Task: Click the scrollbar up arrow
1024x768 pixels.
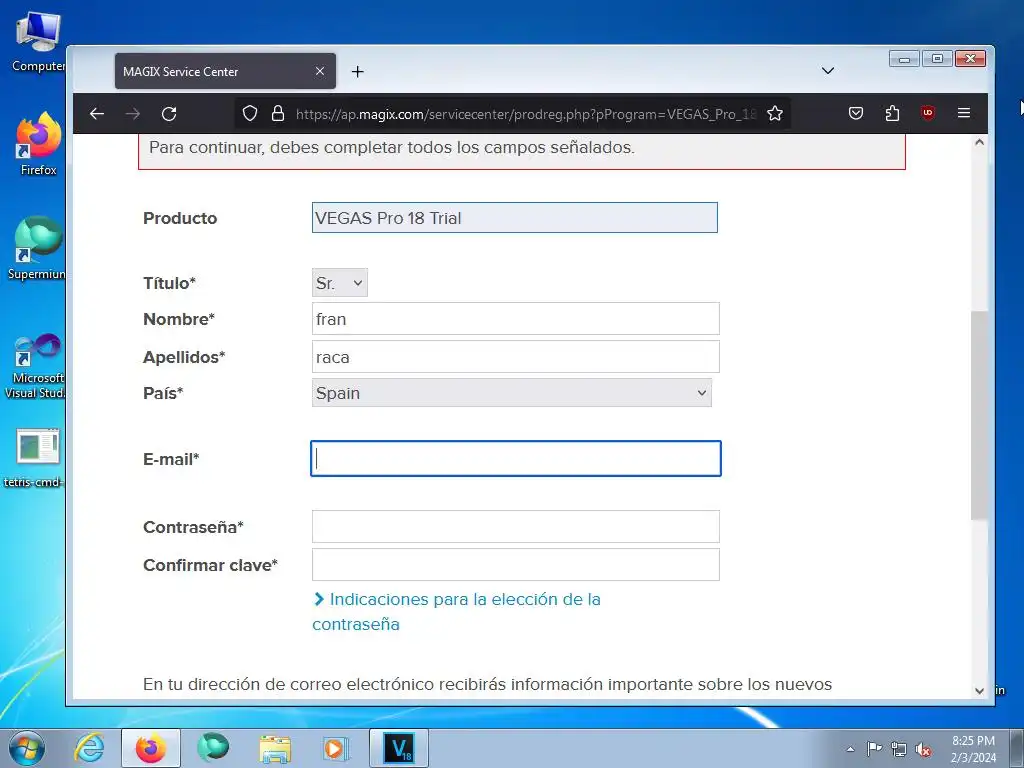Action: (979, 142)
